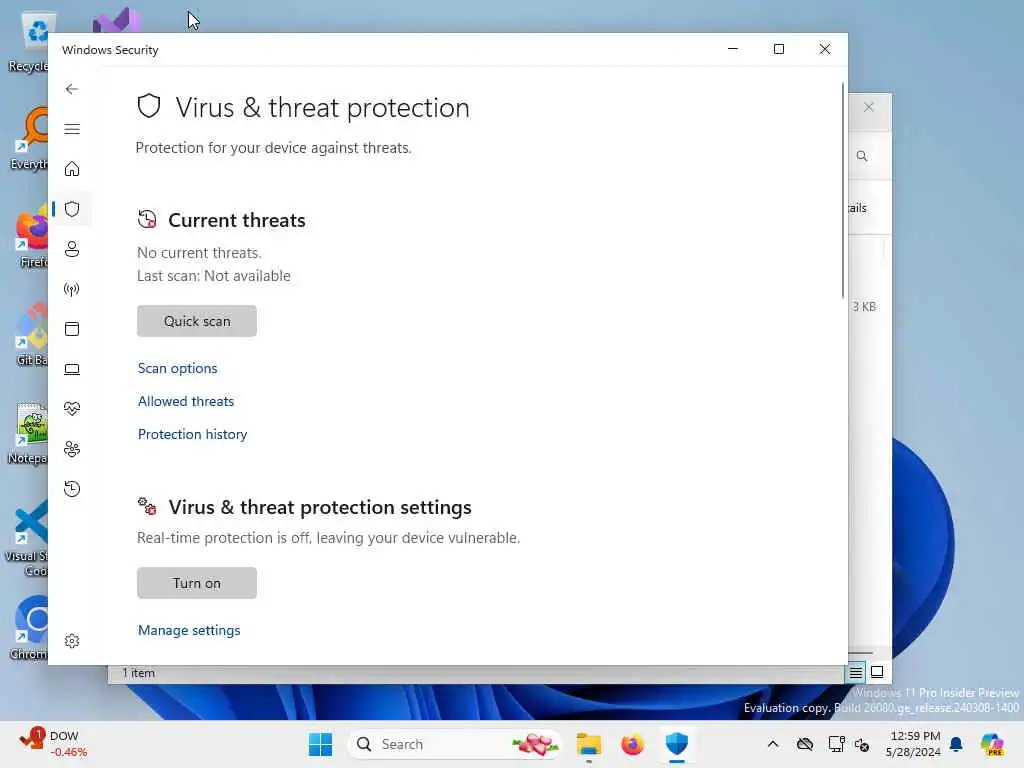Select the Git Bash desktop shortcut
This screenshot has height=768, width=1024.
[29, 335]
